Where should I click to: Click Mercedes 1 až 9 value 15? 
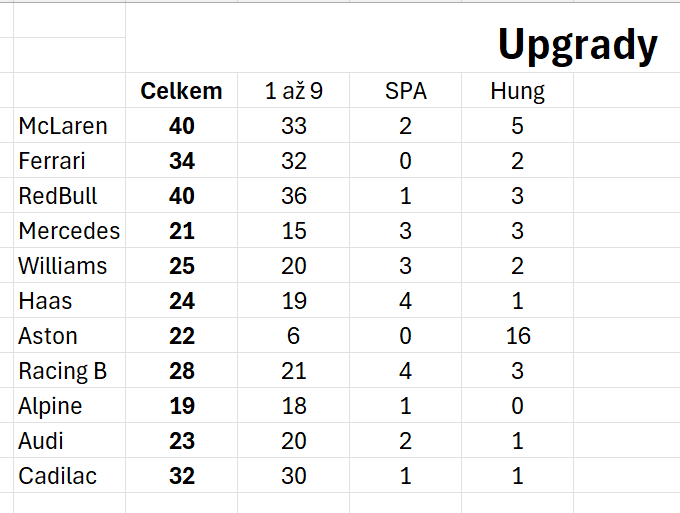[x=294, y=230]
